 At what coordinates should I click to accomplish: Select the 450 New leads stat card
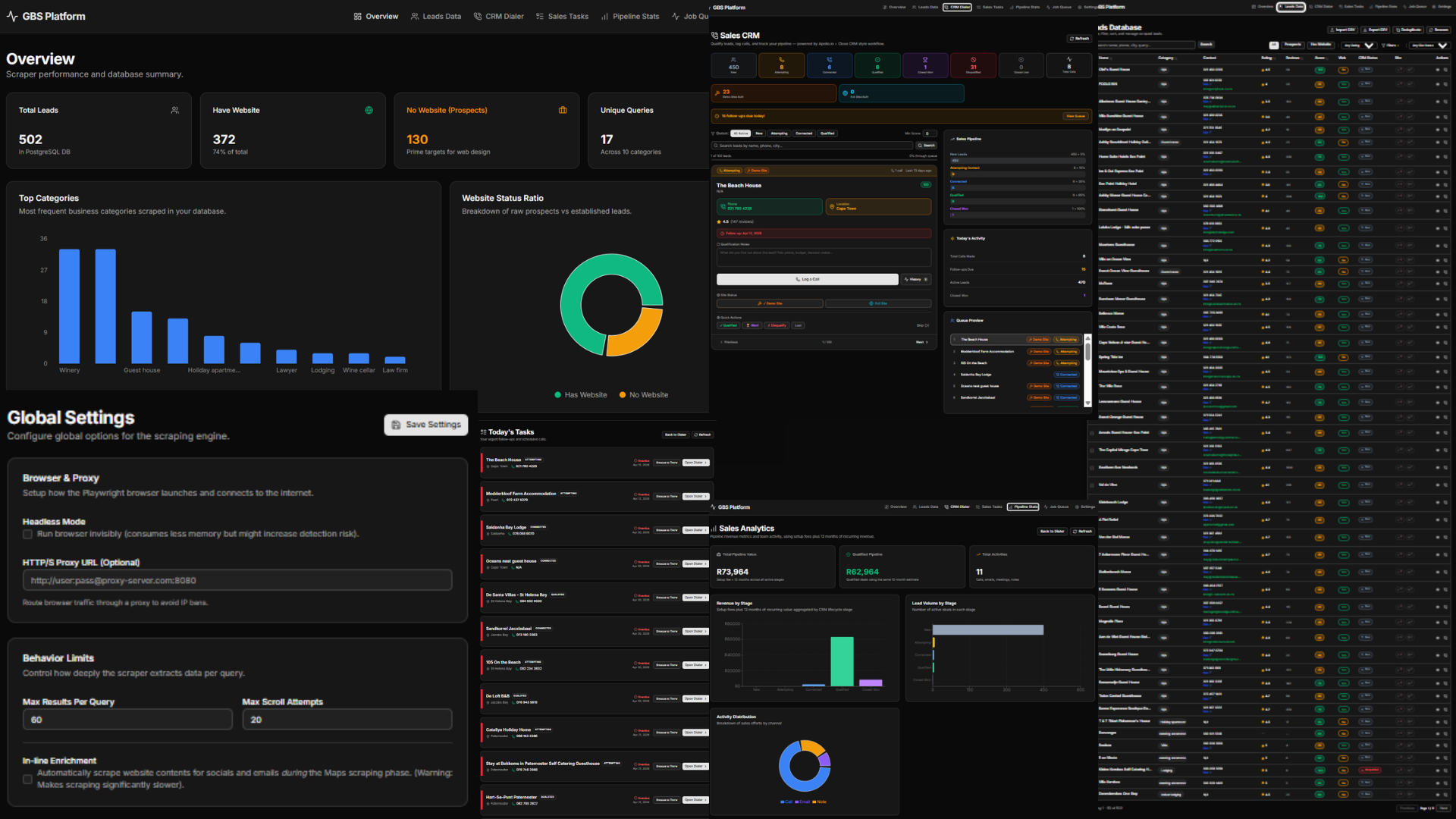tap(733, 66)
